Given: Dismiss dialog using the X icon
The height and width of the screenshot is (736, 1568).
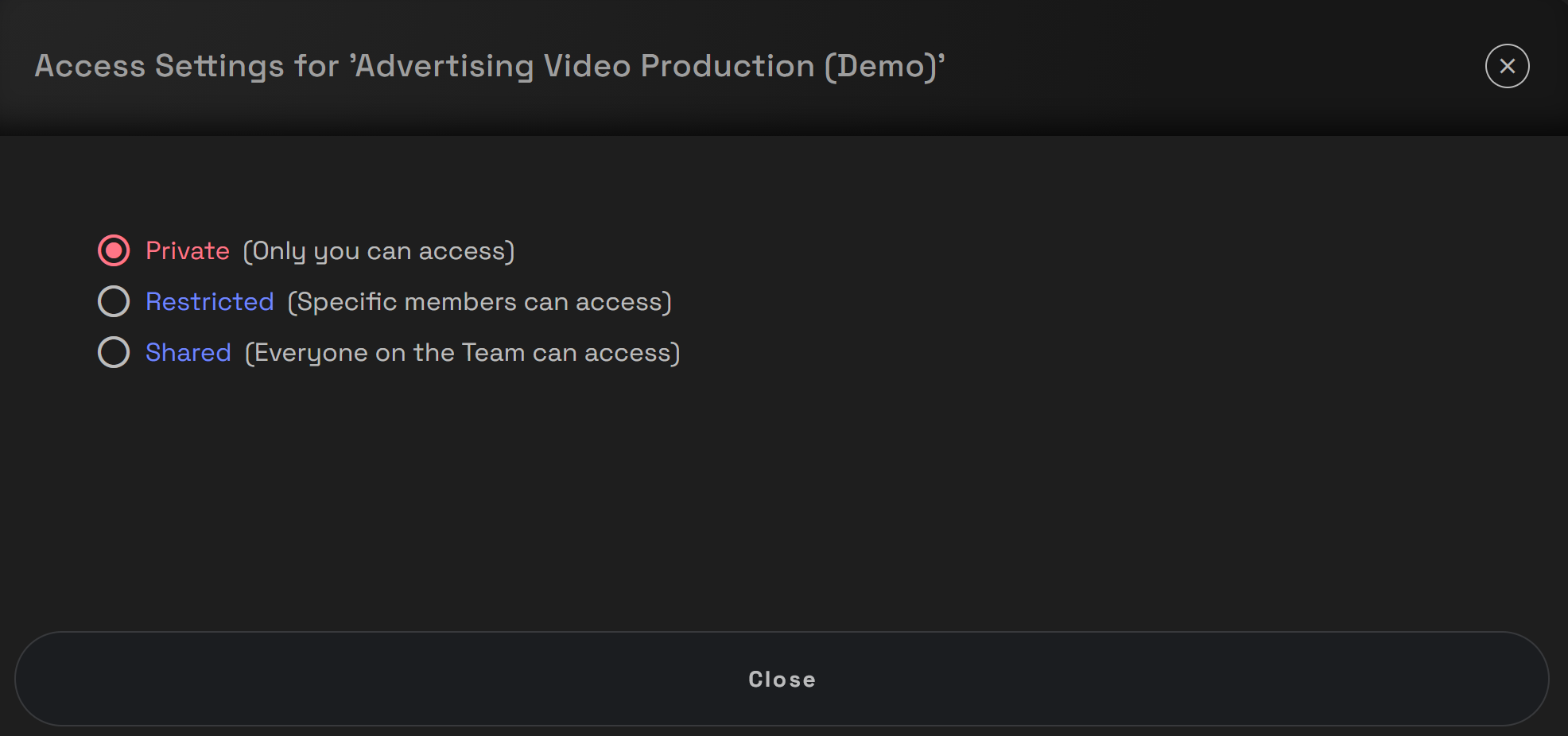Looking at the screenshot, I should (1507, 66).
